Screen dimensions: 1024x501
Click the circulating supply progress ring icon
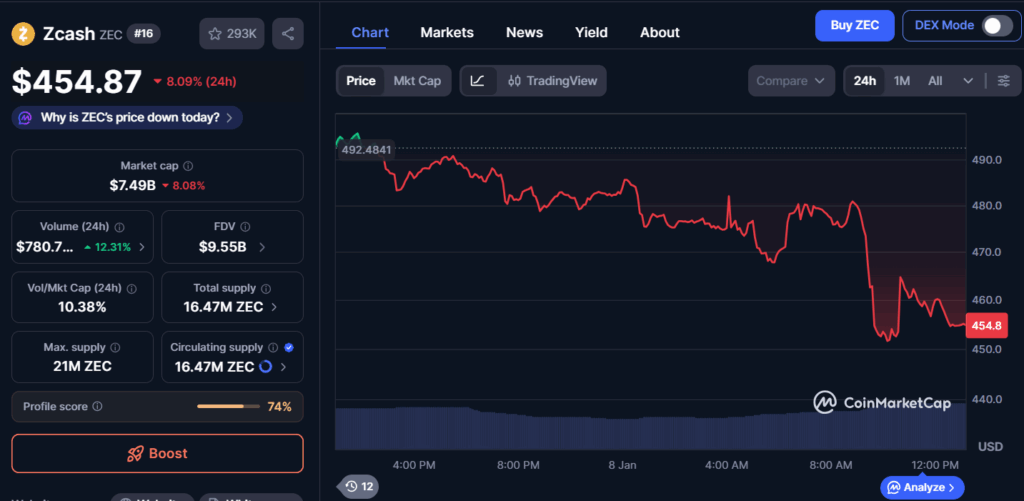[265, 366]
